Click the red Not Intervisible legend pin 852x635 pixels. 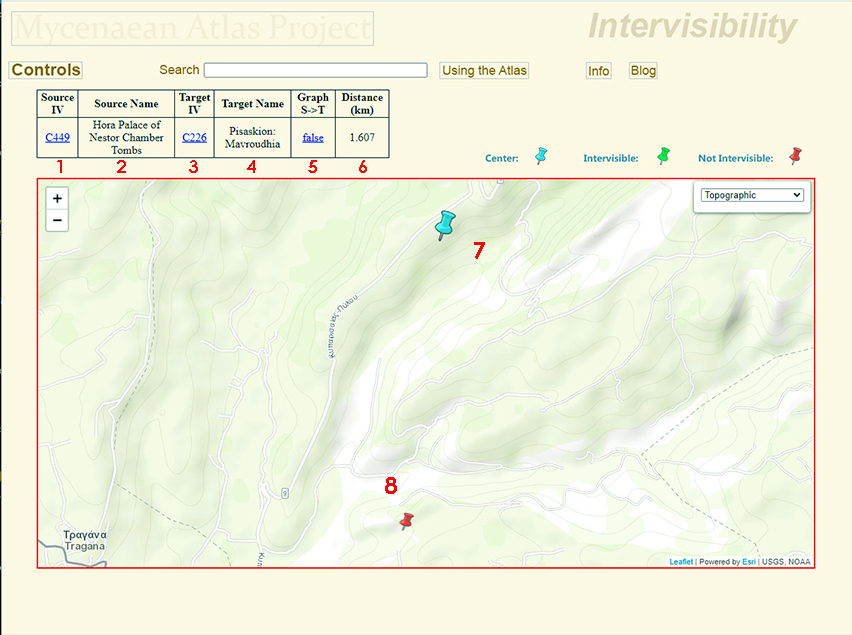click(x=795, y=156)
